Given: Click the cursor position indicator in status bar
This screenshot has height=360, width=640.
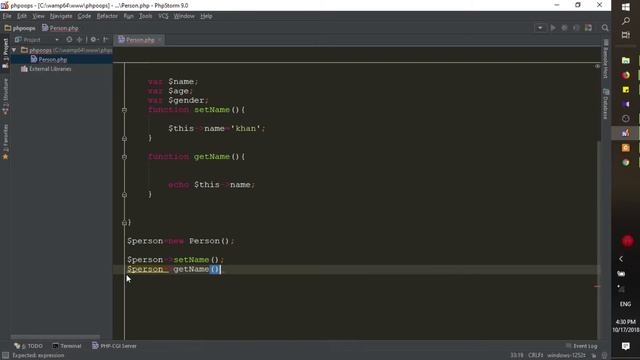Looking at the screenshot, I should [517, 356].
